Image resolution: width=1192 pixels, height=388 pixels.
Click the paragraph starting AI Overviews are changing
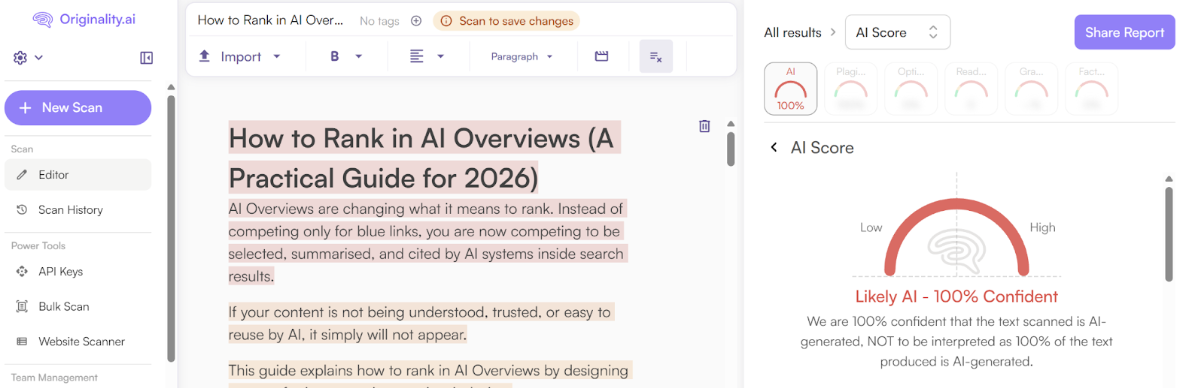pyautogui.click(x=428, y=242)
